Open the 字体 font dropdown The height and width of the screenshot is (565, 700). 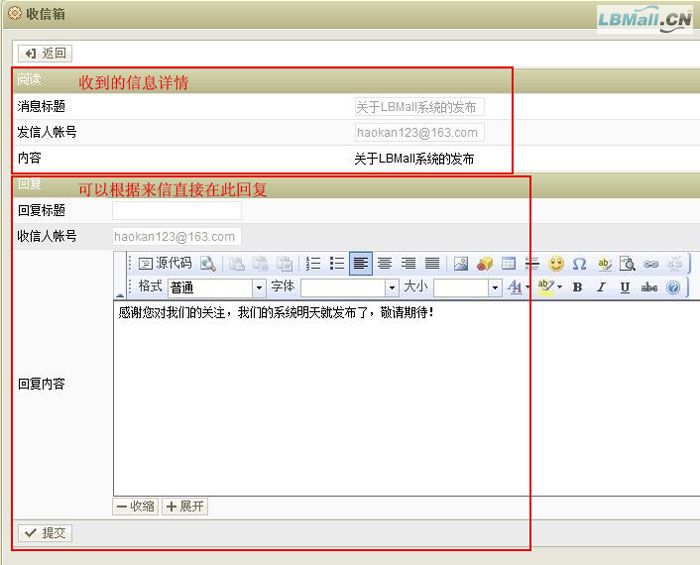(x=349, y=288)
